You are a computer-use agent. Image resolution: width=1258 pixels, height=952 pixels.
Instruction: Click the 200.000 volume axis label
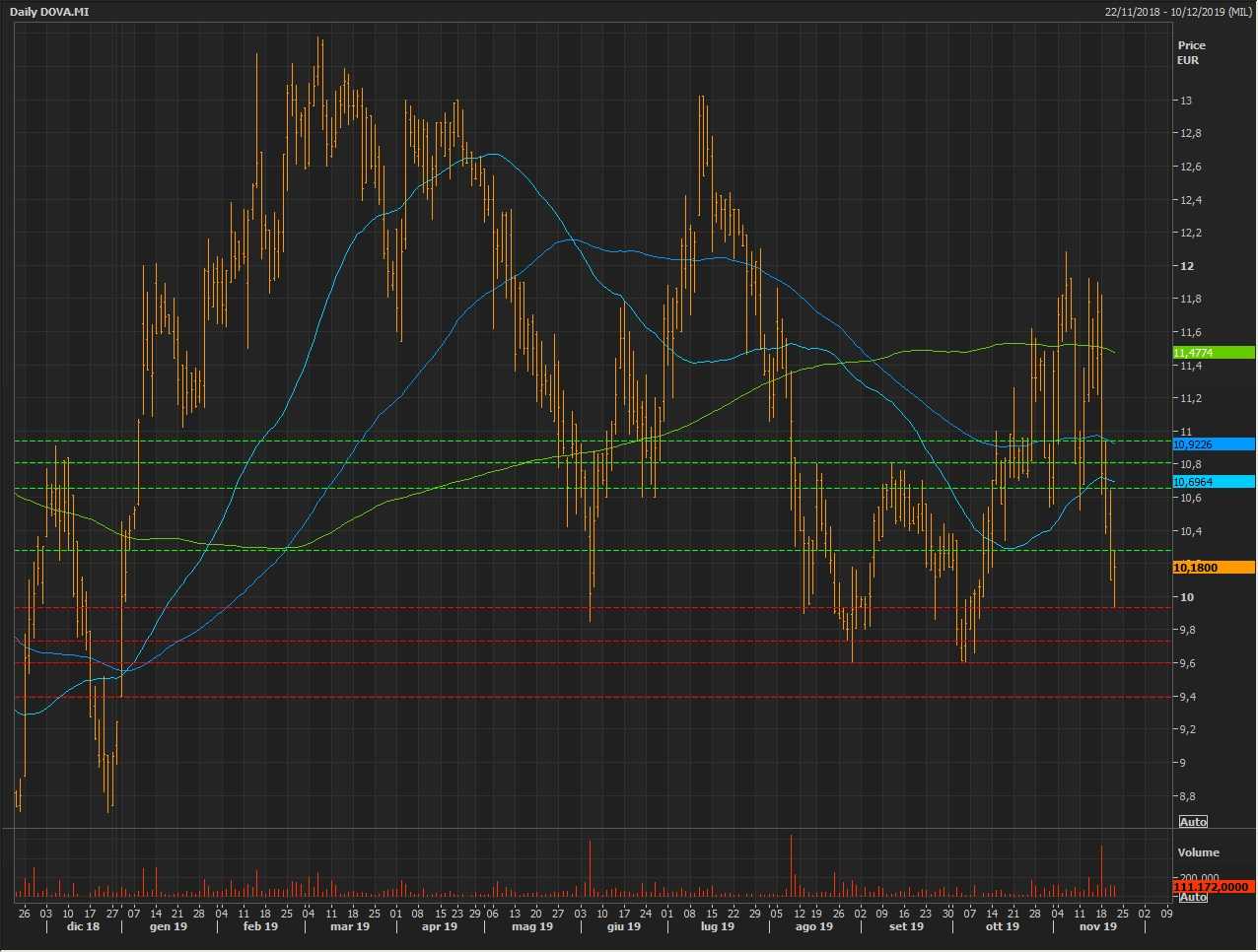pyautogui.click(x=1198, y=877)
